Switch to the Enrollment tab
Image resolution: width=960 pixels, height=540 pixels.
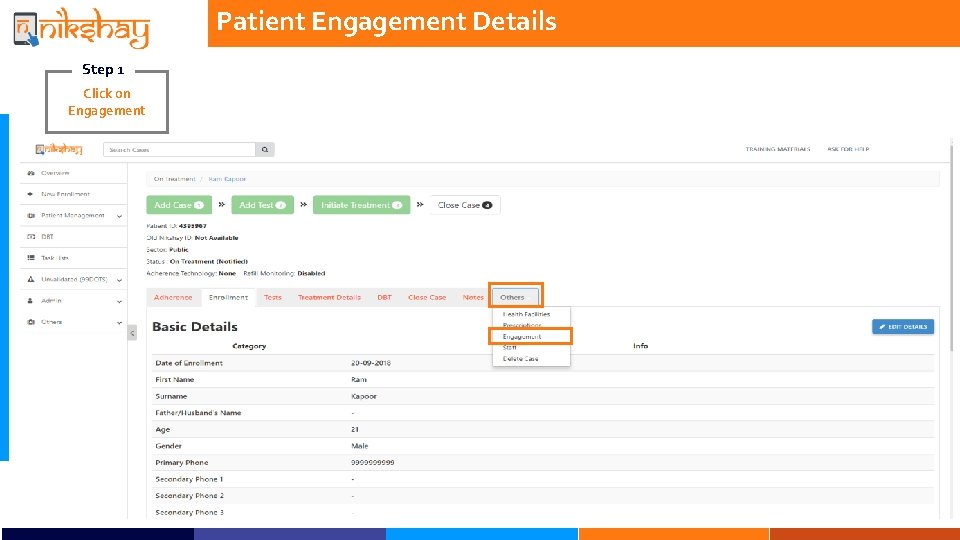(x=228, y=297)
